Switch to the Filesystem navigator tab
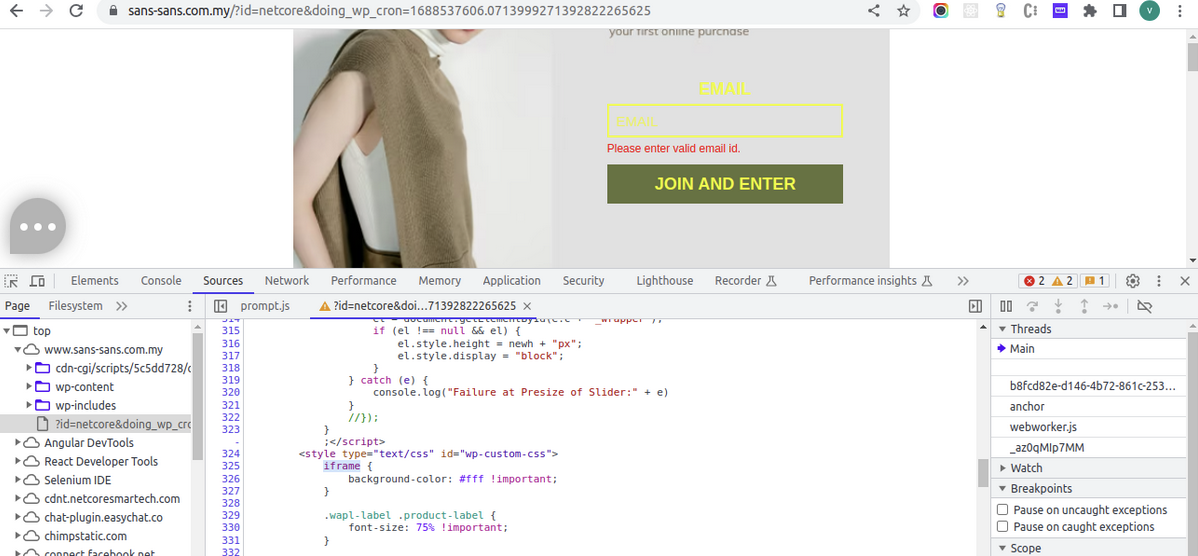The image size is (1198, 556). point(76,306)
